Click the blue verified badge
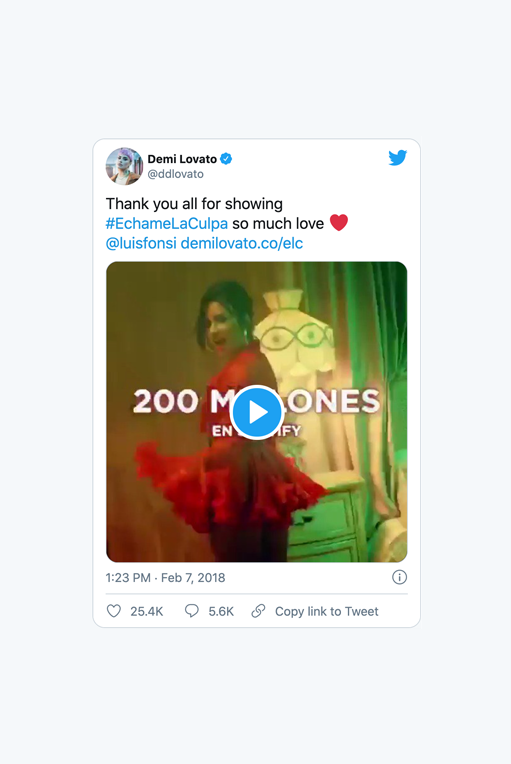The image size is (511, 764). coord(226,159)
